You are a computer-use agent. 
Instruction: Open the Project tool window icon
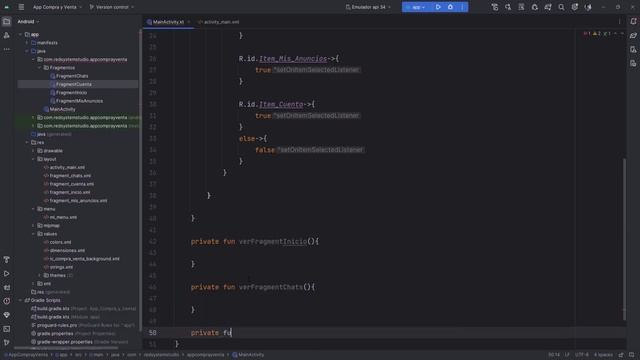coord(7,22)
